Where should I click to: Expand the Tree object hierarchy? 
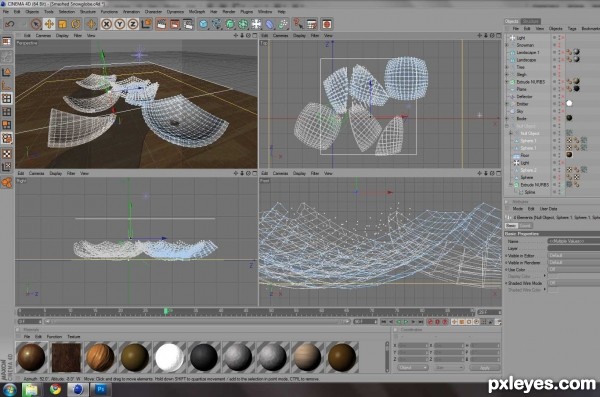(x=508, y=67)
